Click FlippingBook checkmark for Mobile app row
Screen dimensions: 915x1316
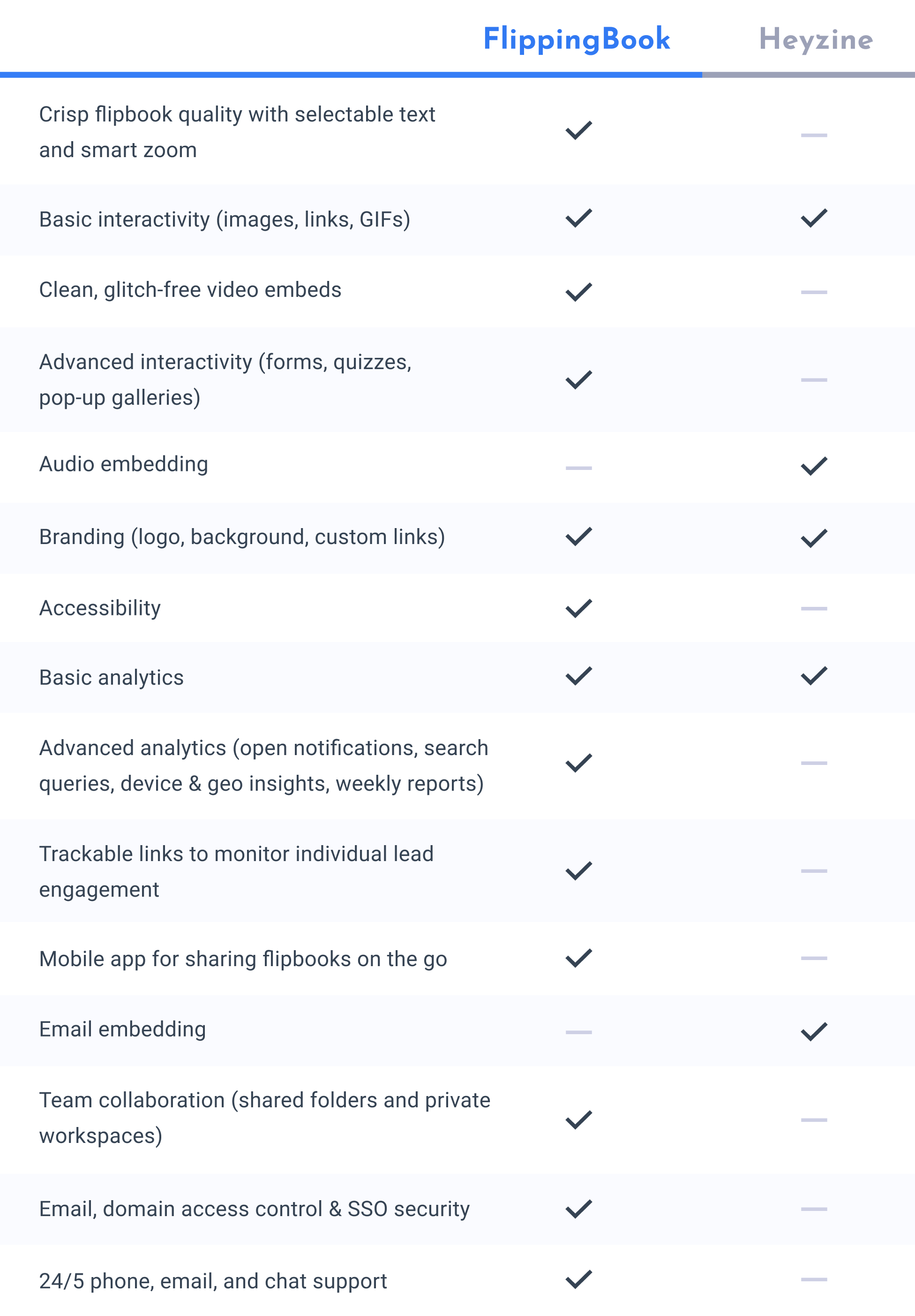pos(579,958)
